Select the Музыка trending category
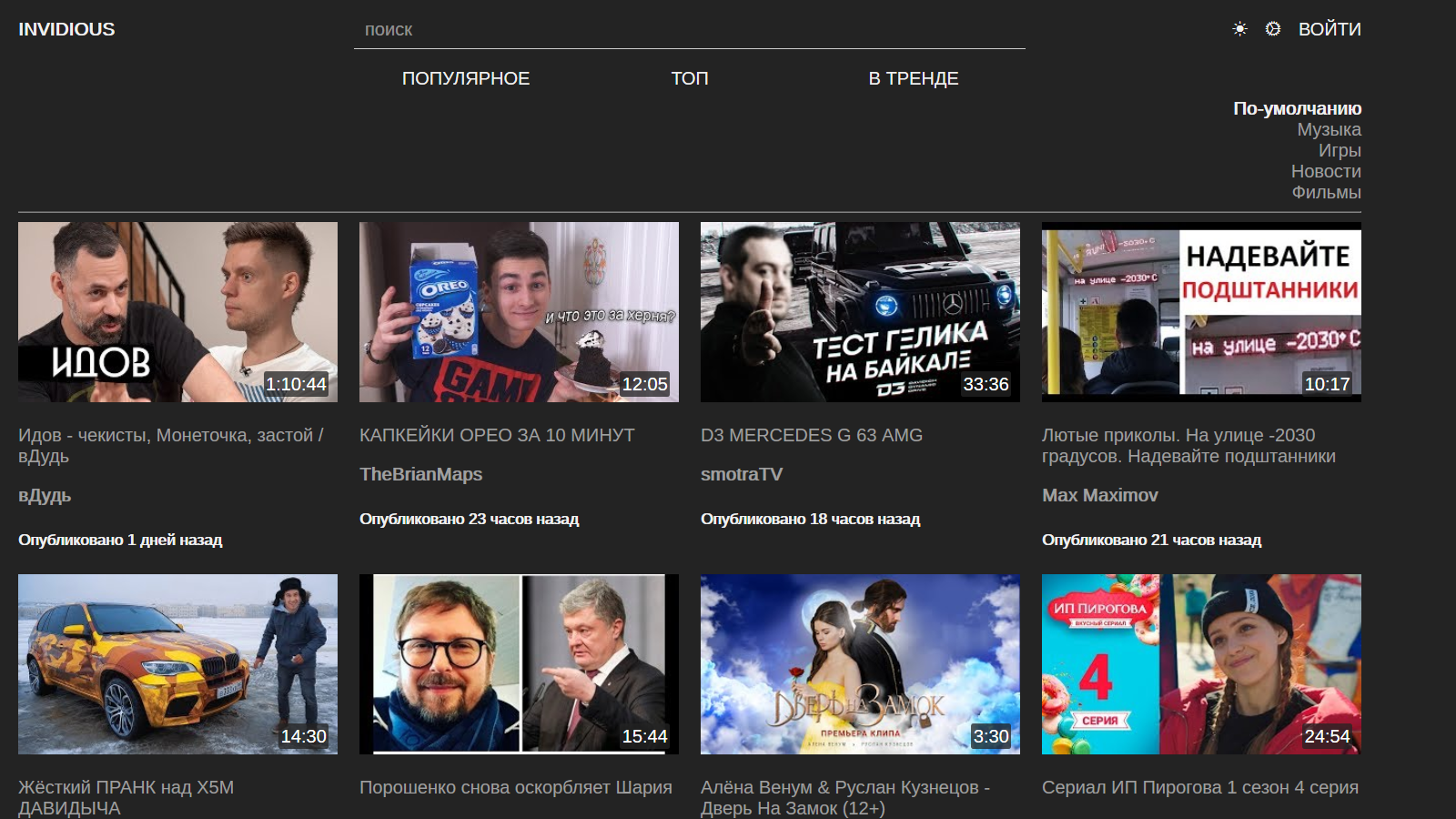 (x=1330, y=129)
